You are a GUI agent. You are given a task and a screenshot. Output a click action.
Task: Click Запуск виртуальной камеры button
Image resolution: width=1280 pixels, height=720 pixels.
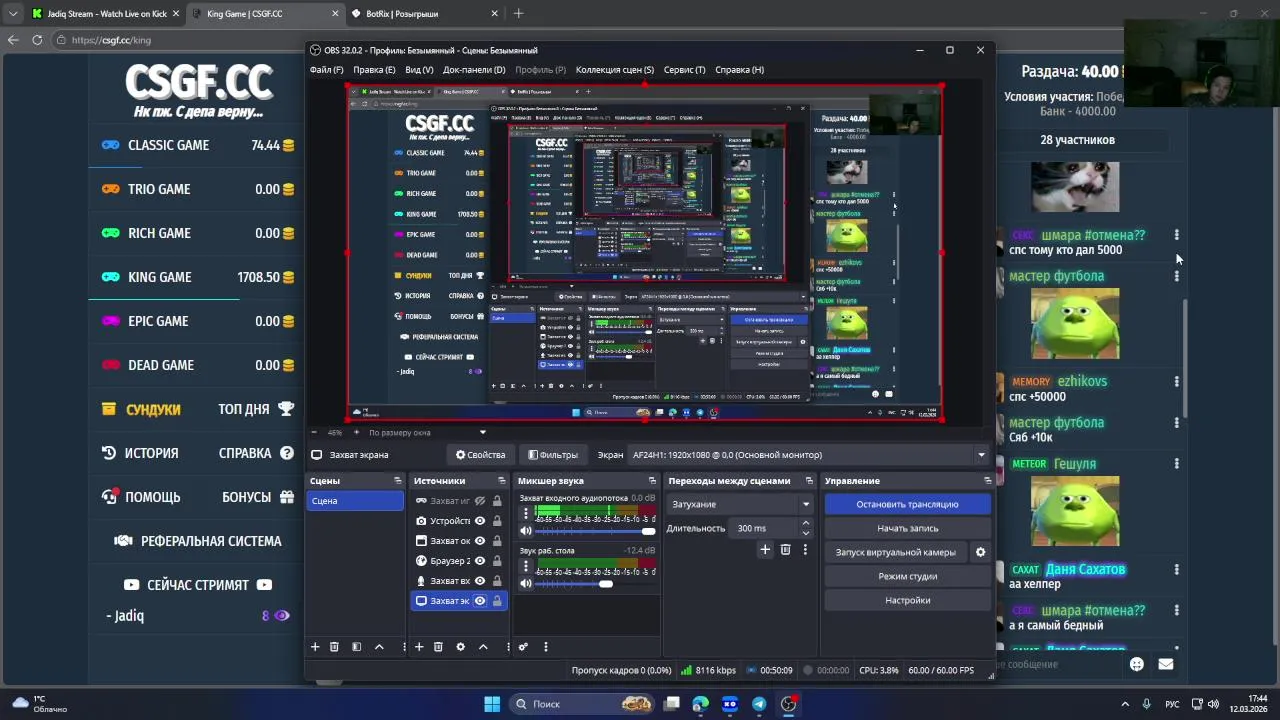tap(895, 552)
